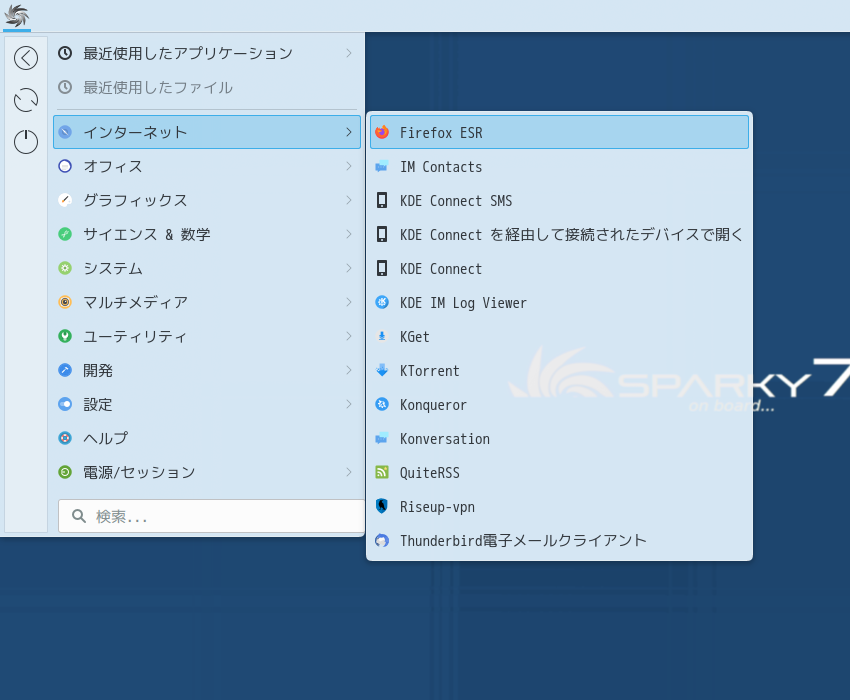Open the 電源/セッション category
Screen dimensions: 850x700
tap(207, 472)
